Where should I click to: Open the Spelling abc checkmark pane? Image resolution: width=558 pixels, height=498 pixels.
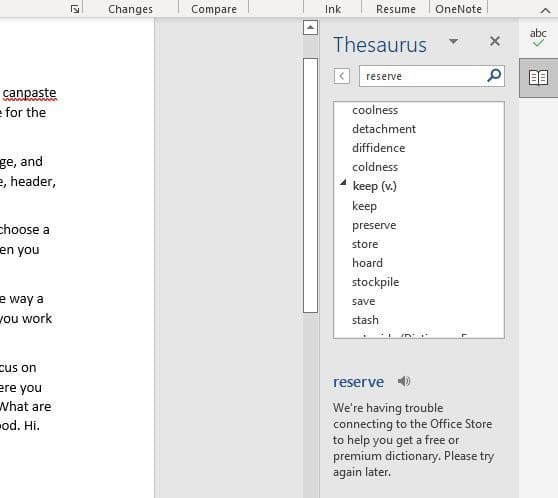pyautogui.click(x=538, y=37)
